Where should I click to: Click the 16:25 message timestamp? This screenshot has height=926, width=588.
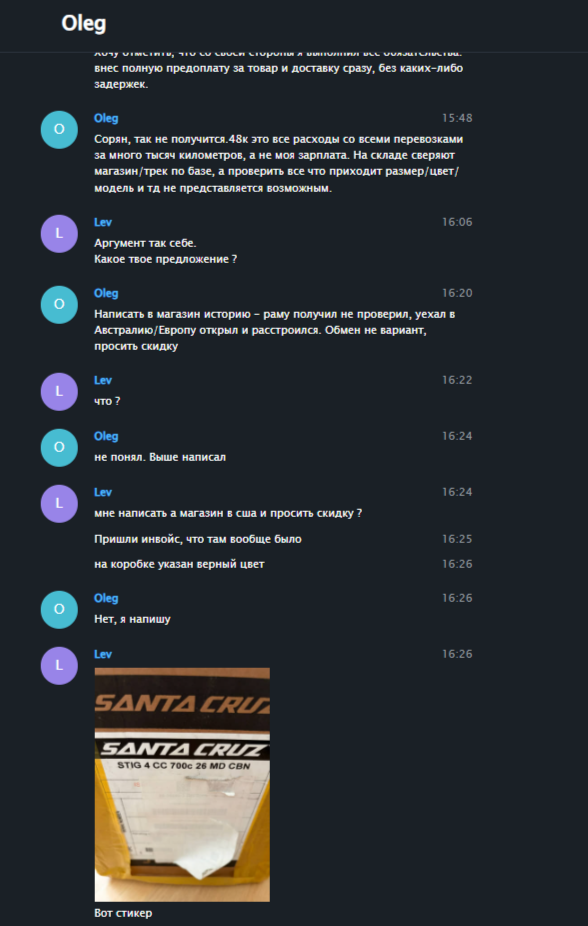[457, 539]
